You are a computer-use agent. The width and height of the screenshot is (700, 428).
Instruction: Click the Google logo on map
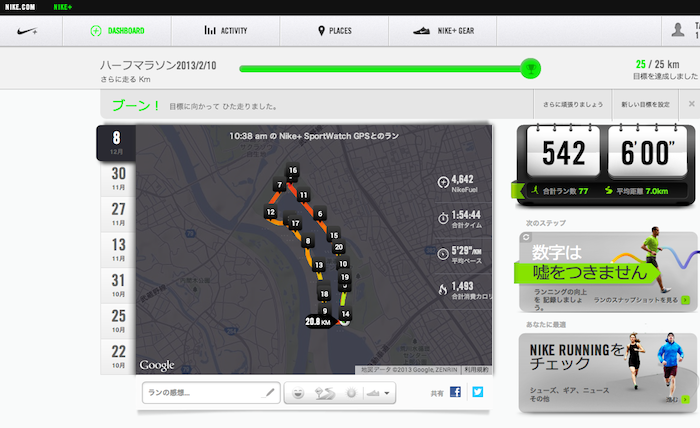point(157,365)
